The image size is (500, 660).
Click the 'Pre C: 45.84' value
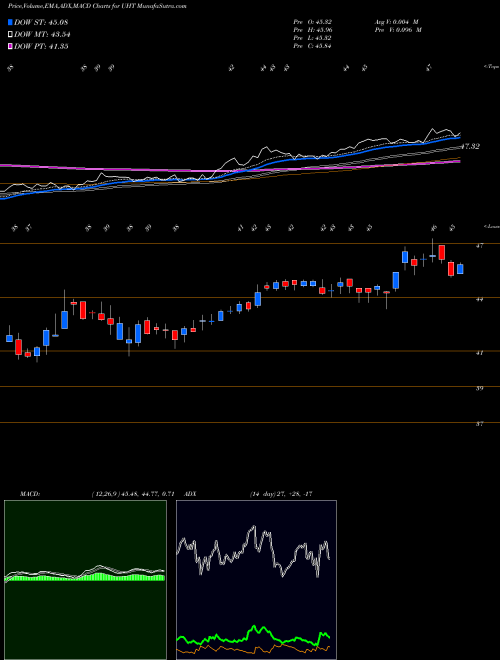click(312, 45)
